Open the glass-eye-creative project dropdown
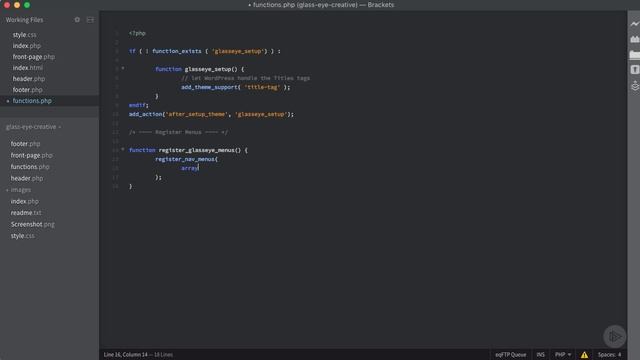 [33, 127]
